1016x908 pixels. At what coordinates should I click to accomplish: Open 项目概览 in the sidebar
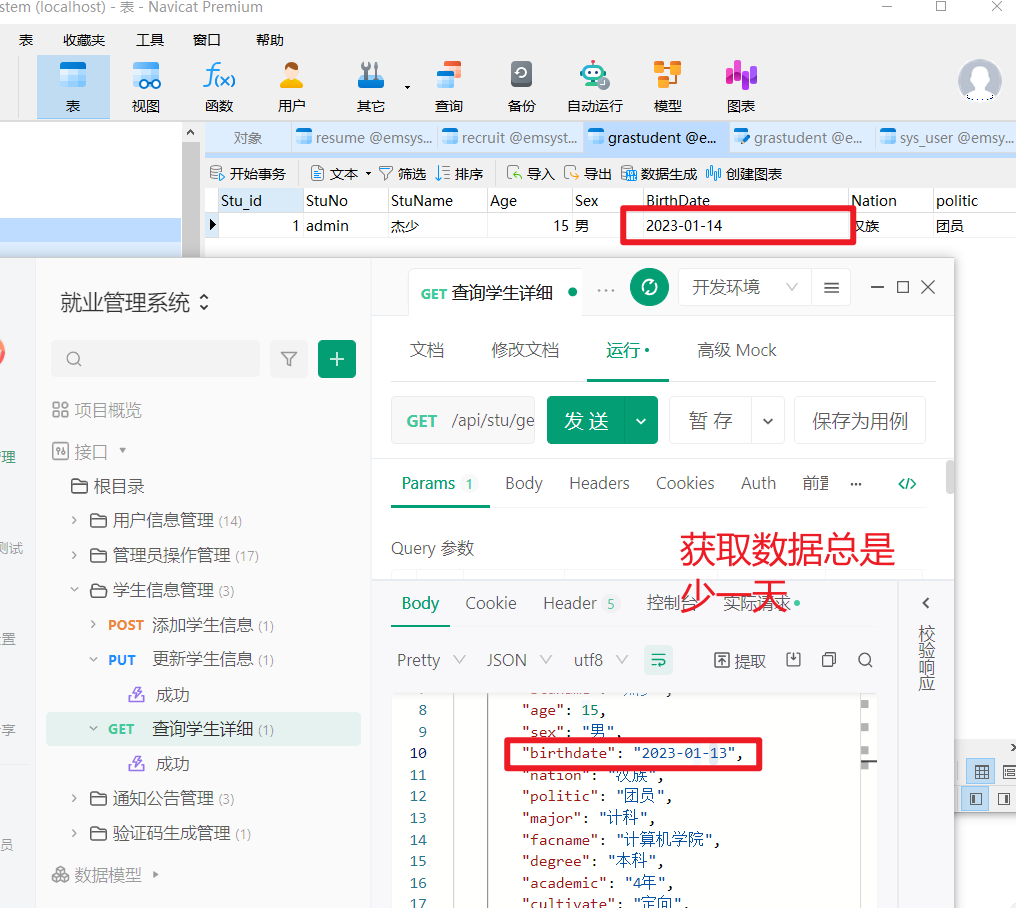tap(97, 410)
